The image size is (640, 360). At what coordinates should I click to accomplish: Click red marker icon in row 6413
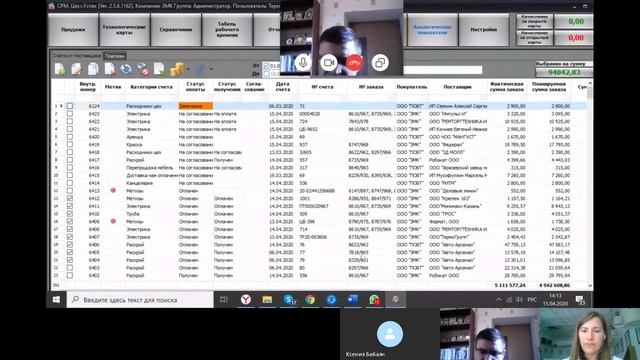113,190
